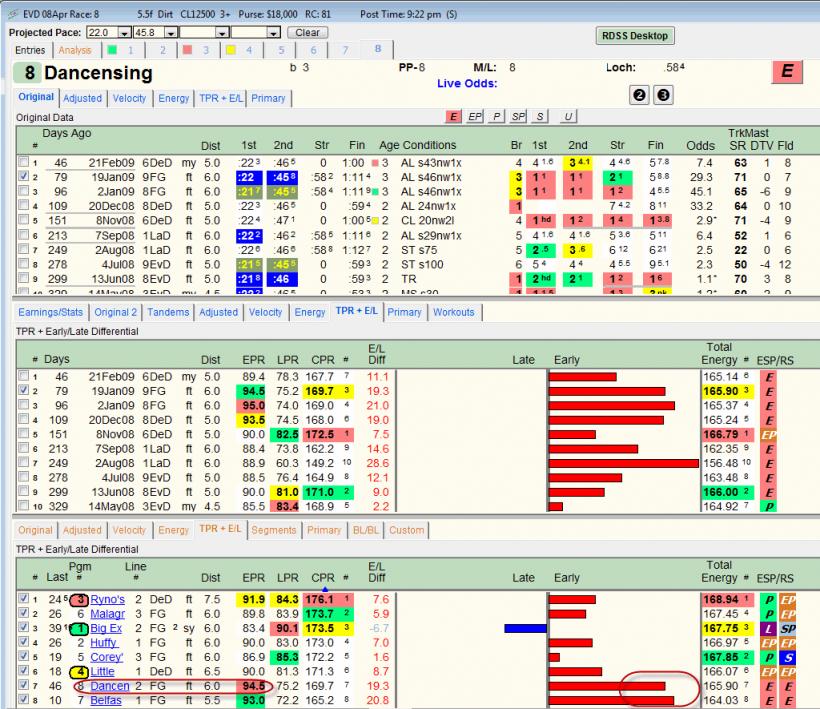Screen dimensions: 820x709
Task: Uncheck the Belfas row checkbox
Action: pyautogui.click(x=24, y=699)
